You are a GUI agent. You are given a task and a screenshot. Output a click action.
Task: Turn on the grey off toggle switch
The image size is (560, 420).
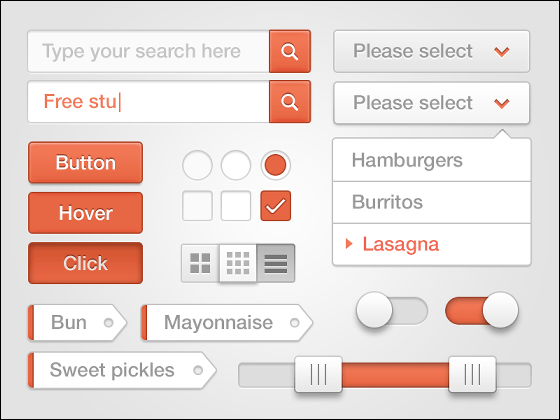click(392, 310)
